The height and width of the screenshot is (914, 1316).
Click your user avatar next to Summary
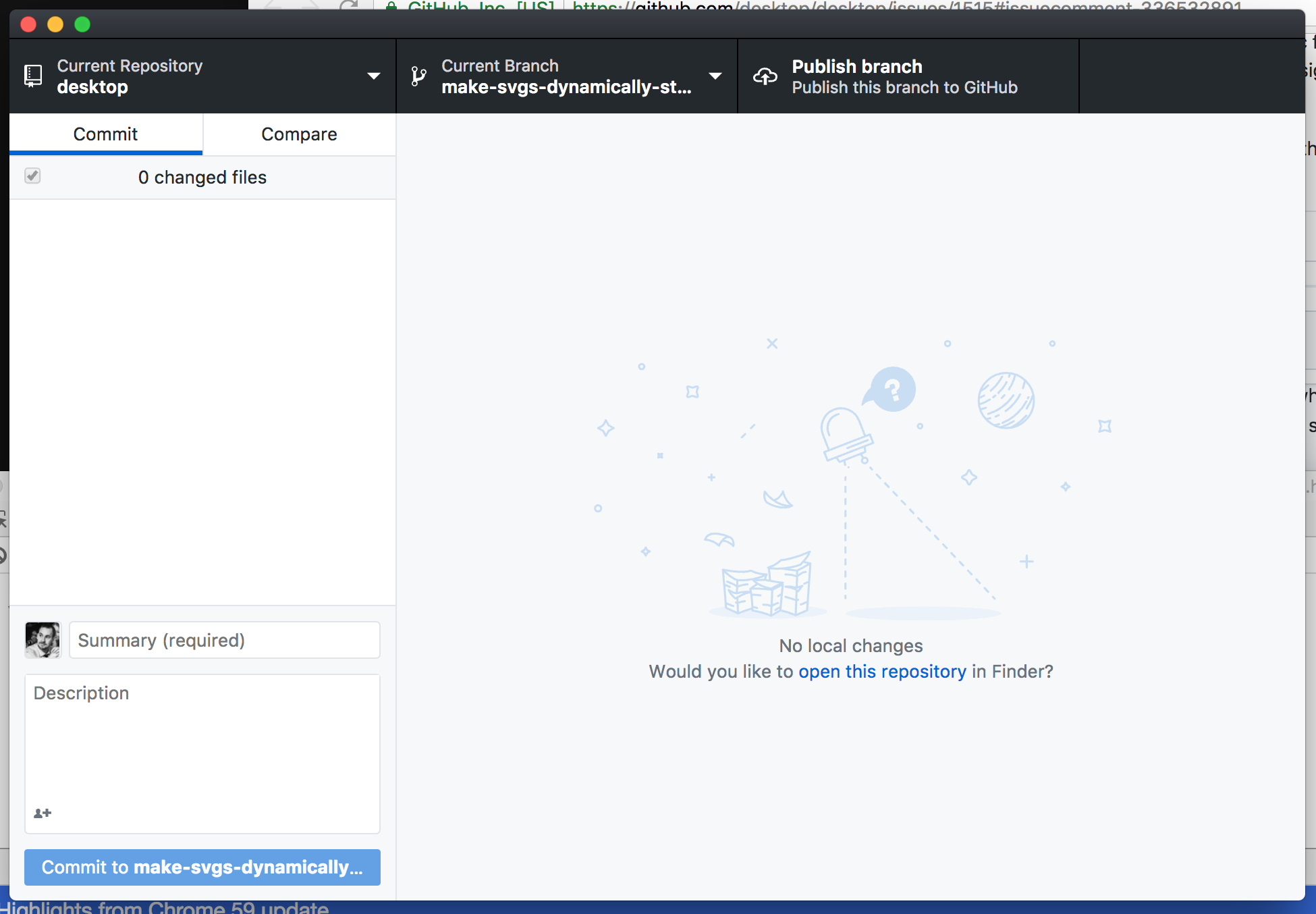coord(43,639)
